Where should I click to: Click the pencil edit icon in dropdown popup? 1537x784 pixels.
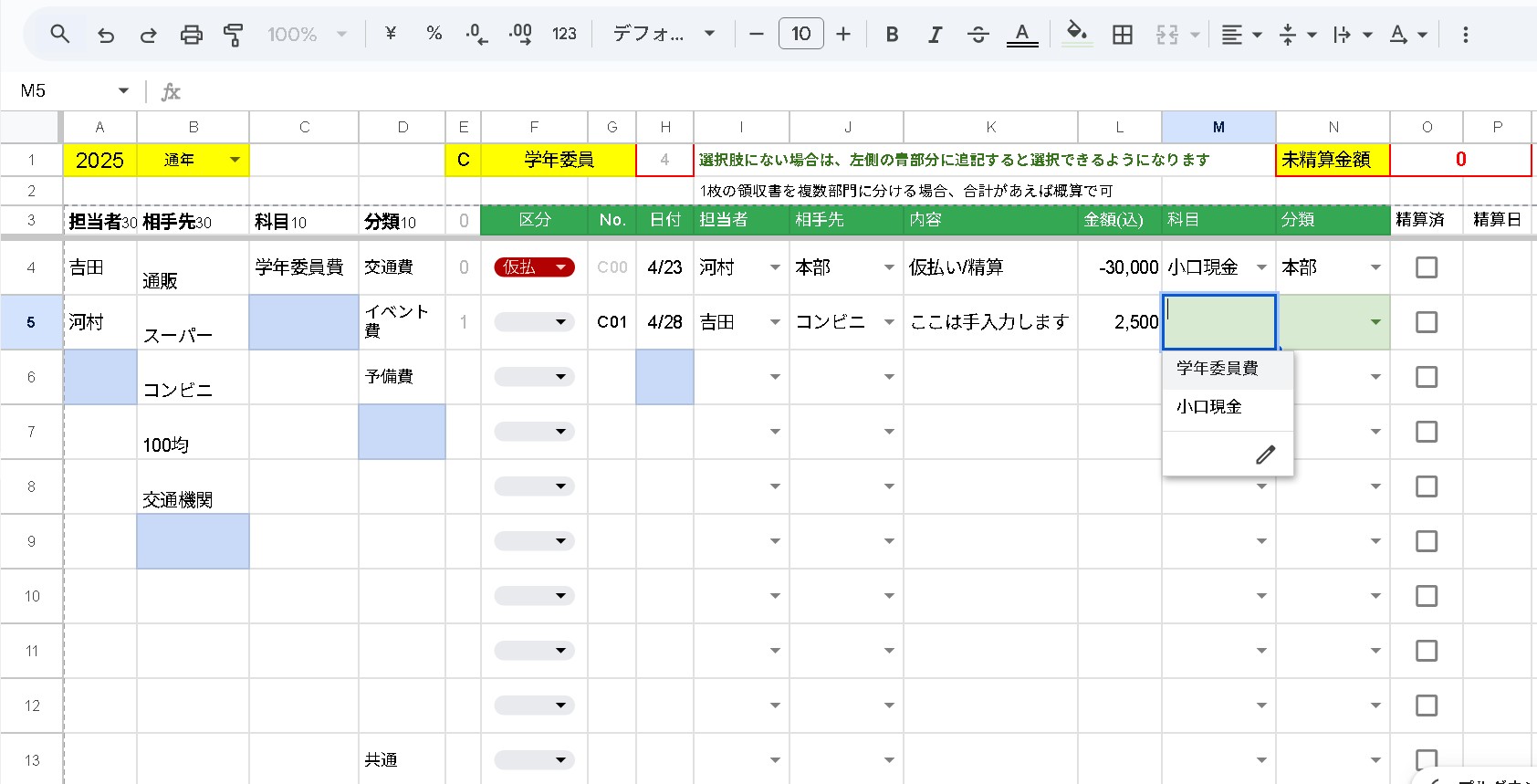pos(1265,455)
